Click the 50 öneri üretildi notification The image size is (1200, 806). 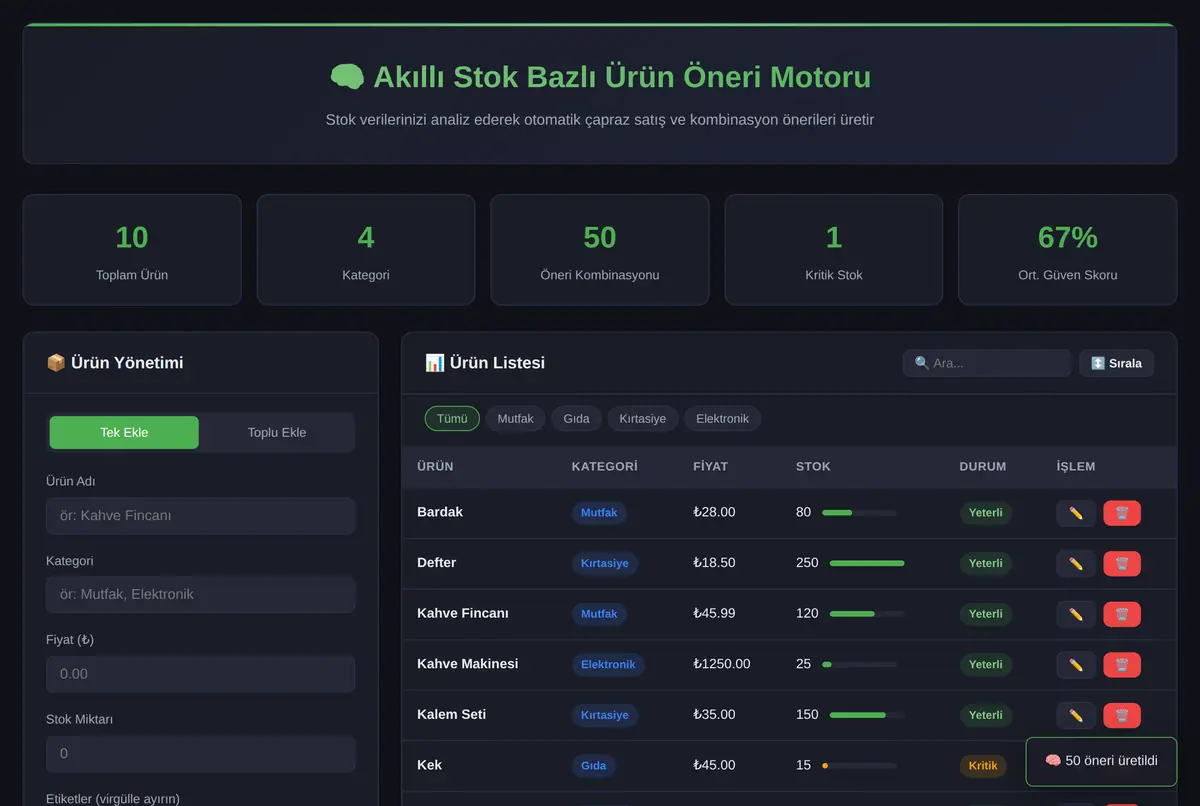pyautogui.click(x=1101, y=761)
